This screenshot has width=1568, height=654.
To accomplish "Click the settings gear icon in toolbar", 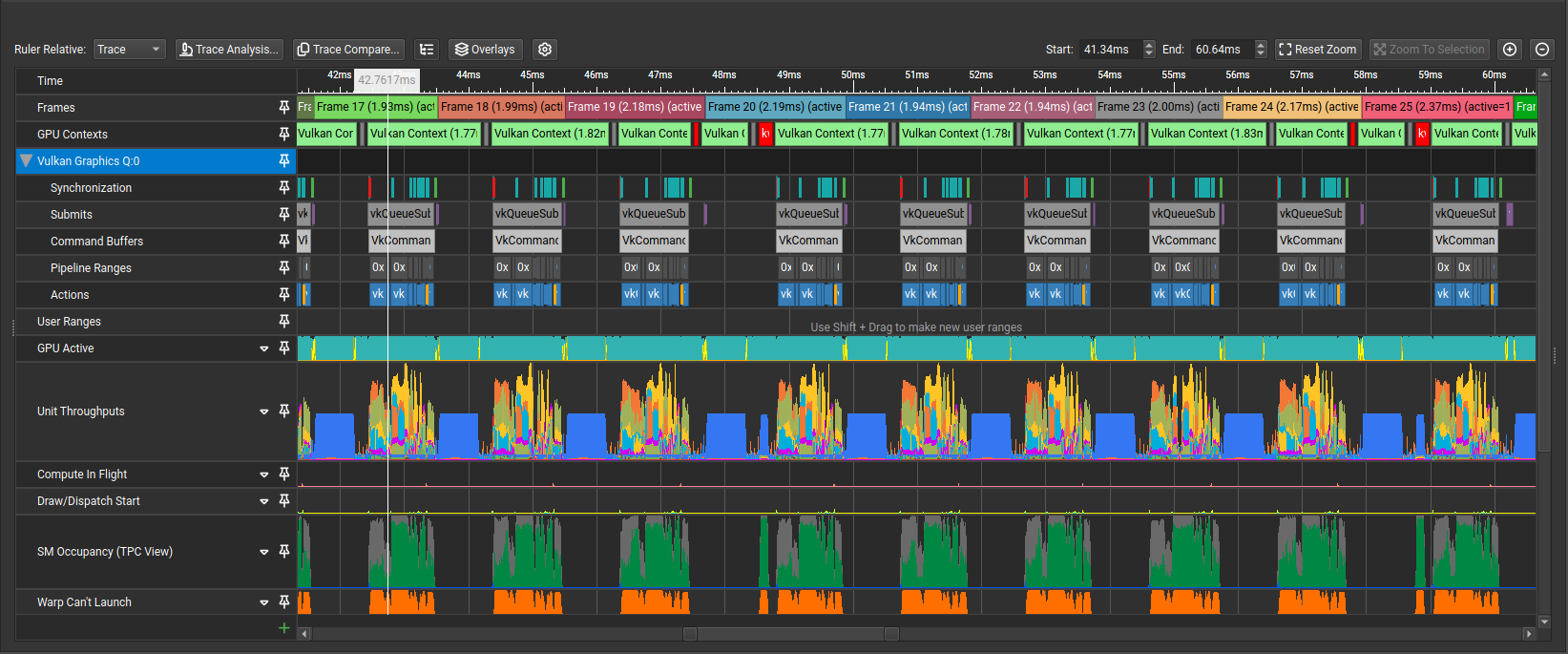I will [545, 50].
